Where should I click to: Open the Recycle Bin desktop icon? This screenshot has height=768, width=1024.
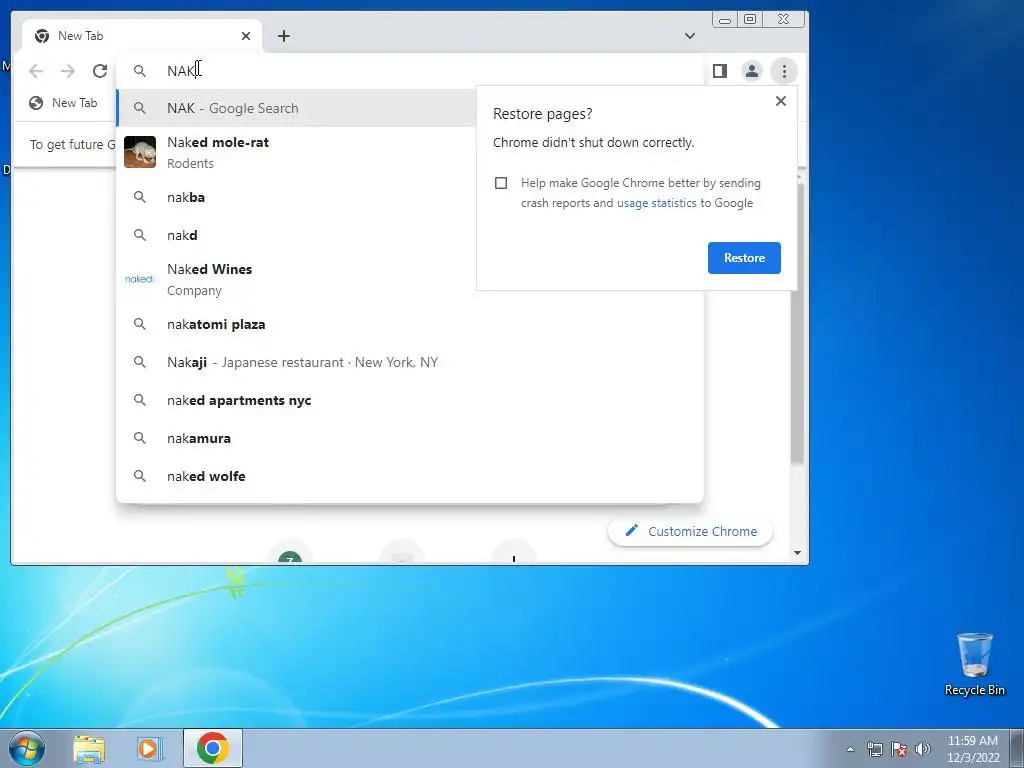click(x=974, y=664)
